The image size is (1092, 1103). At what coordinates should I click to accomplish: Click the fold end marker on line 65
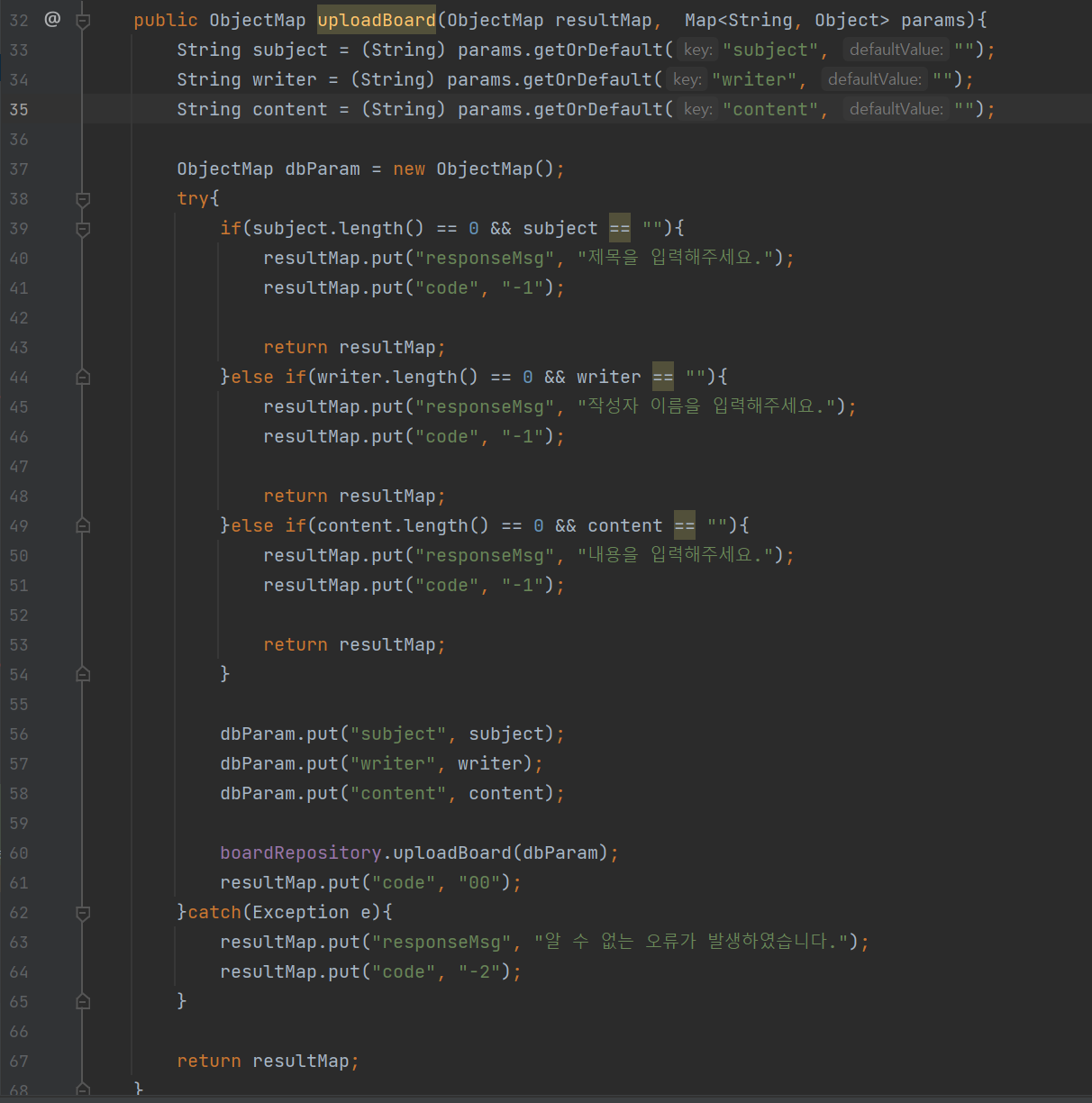[83, 1001]
